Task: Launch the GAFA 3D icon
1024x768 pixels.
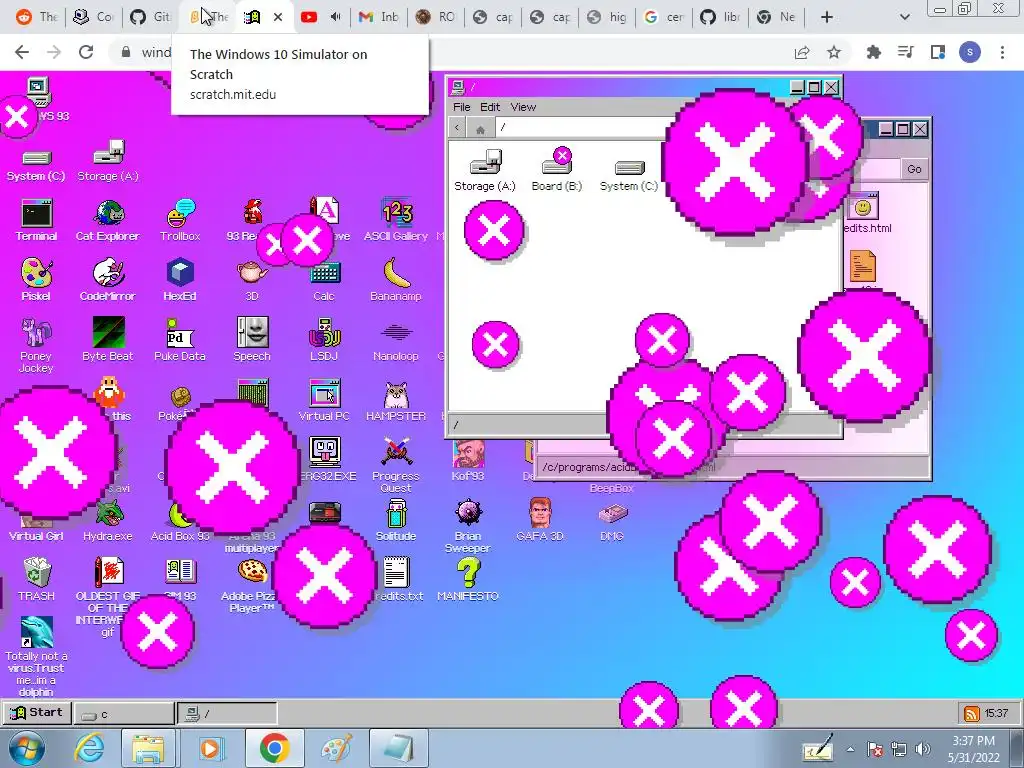Action: pyautogui.click(x=540, y=520)
